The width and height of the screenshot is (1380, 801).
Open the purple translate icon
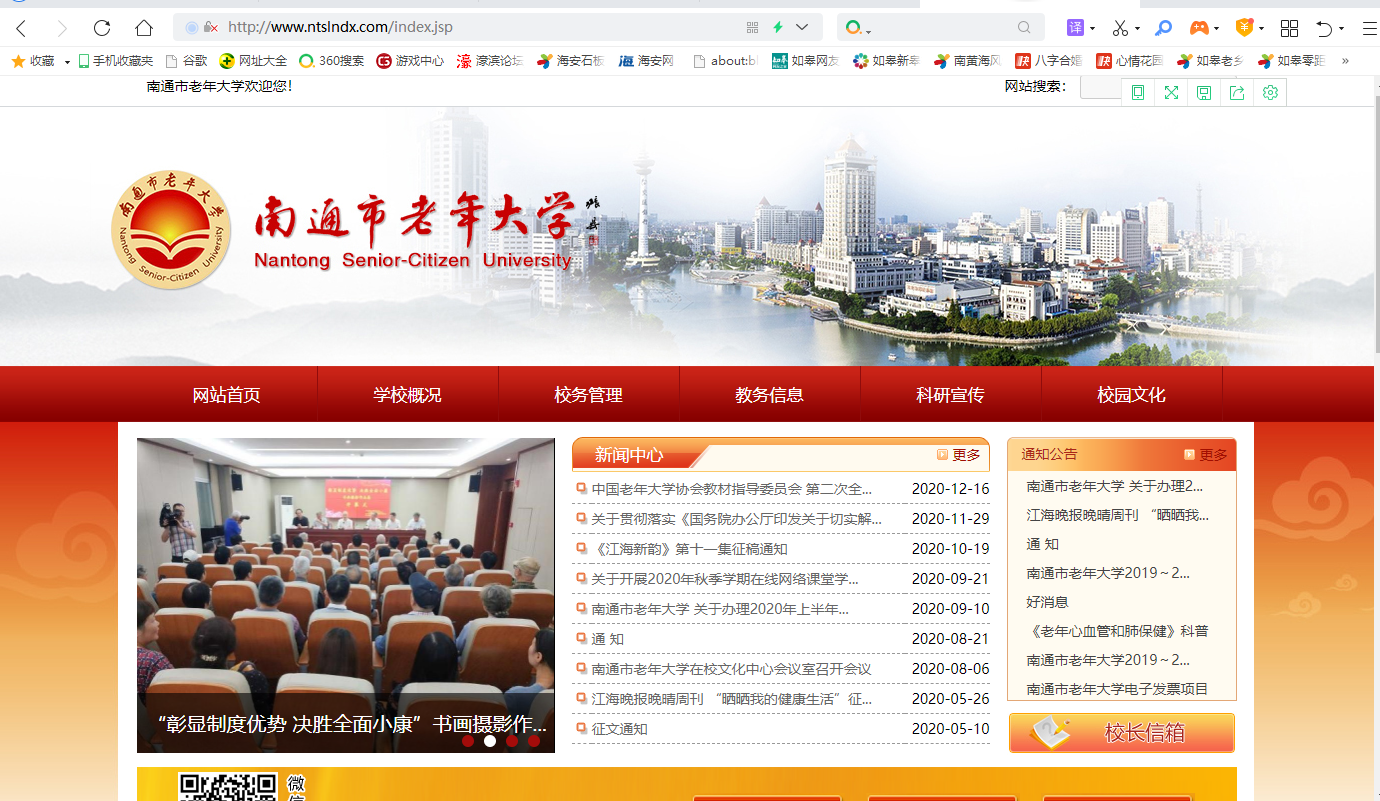pyautogui.click(x=1075, y=27)
